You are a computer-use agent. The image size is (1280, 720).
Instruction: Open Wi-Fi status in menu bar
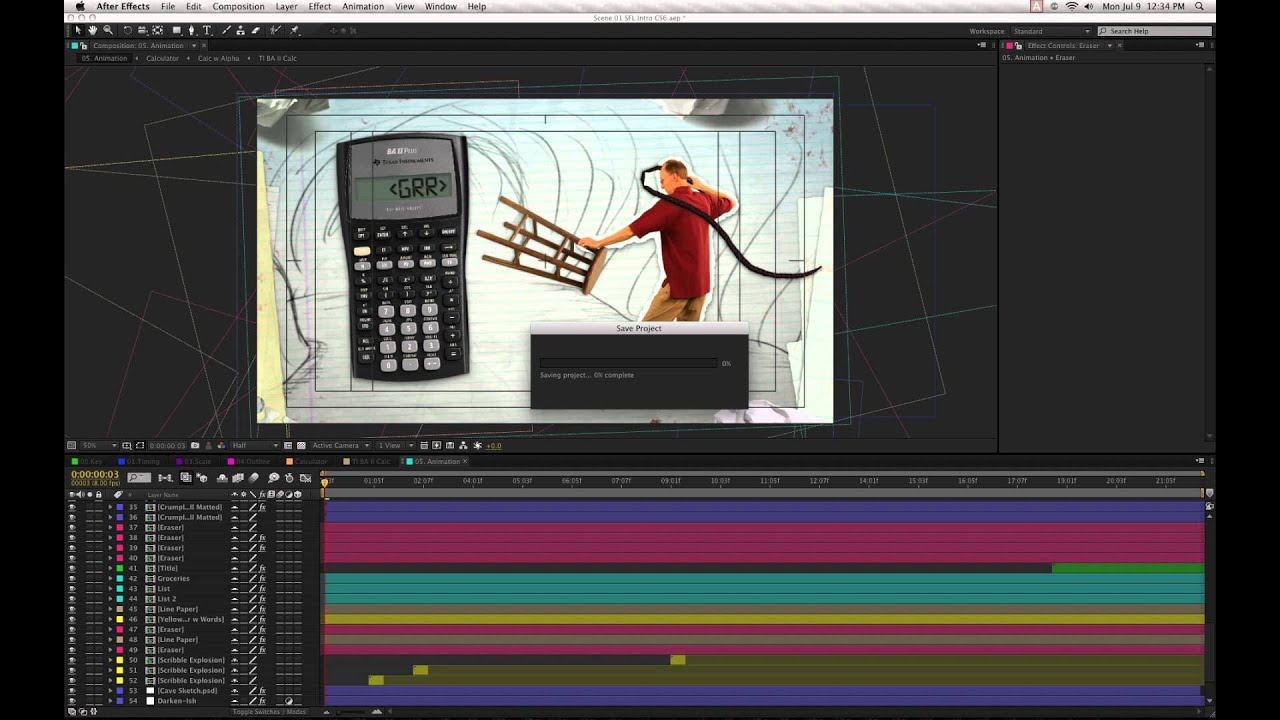pos(1072,6)
